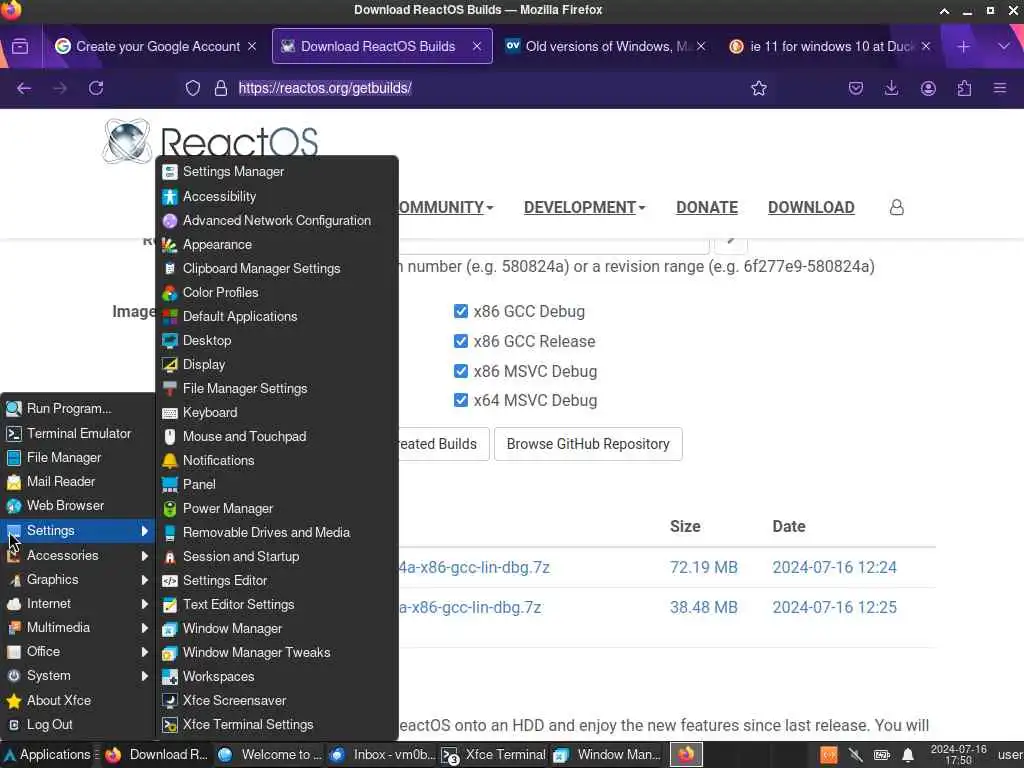The image size is (1024, 768).
Task: Click the user account icon on ReactOS site
Action: 897,208
